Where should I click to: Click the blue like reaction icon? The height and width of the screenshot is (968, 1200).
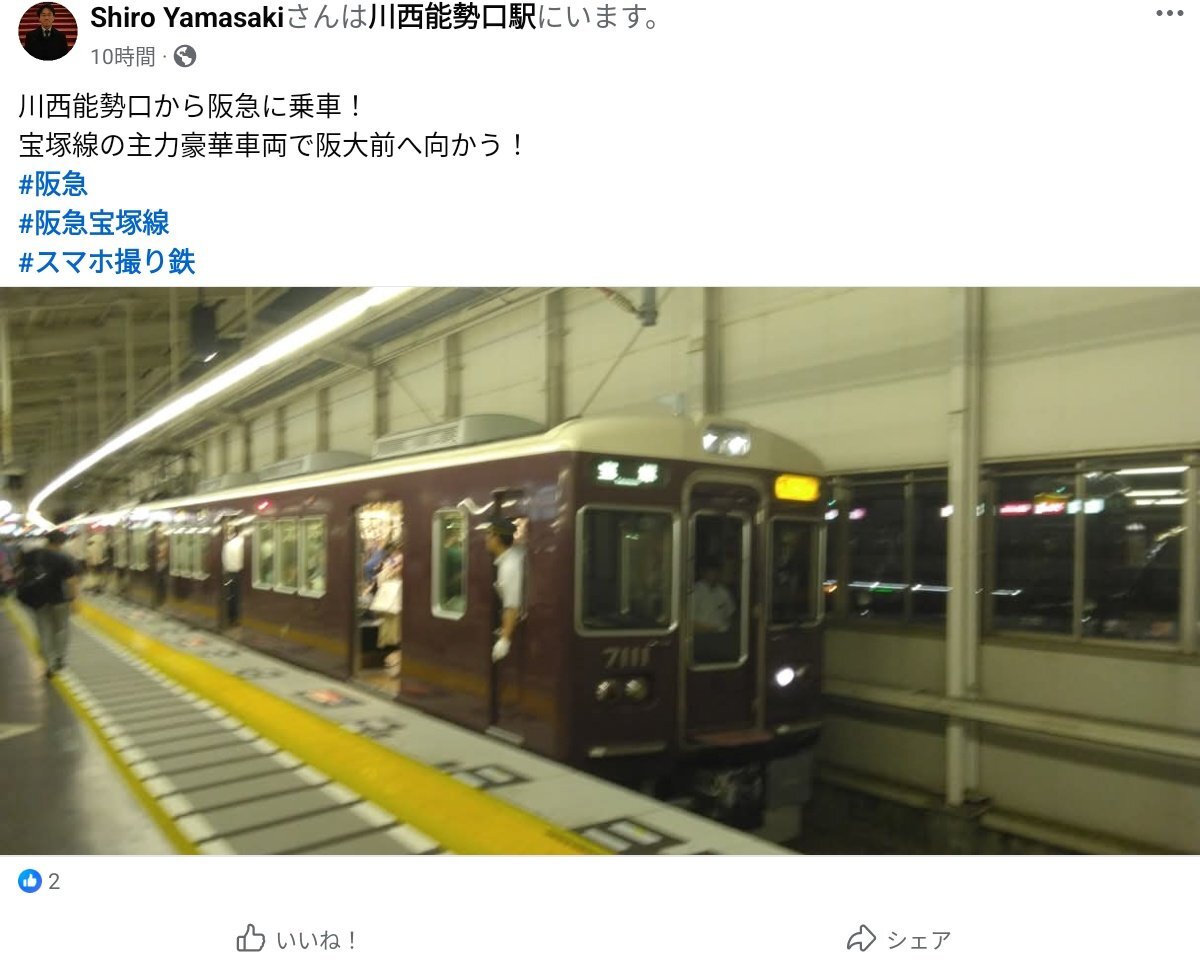pos(30,881)
